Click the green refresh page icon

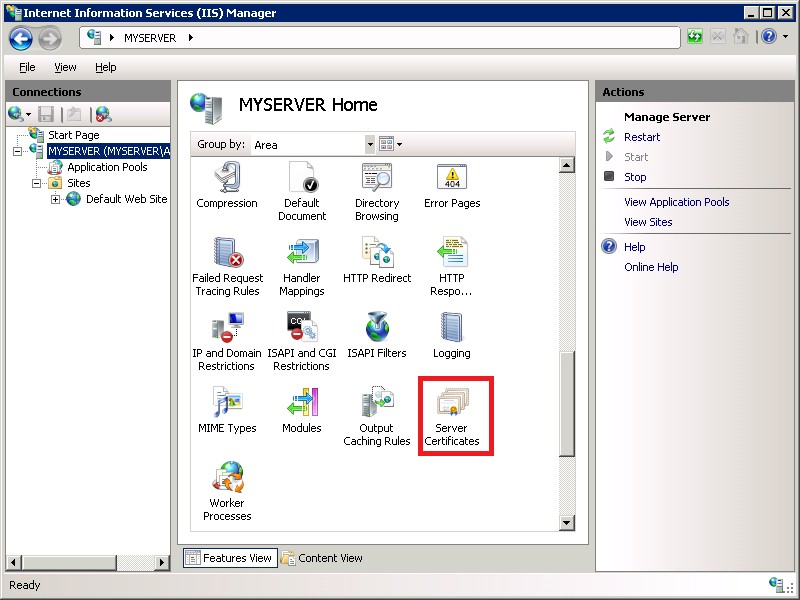(694, 37)
